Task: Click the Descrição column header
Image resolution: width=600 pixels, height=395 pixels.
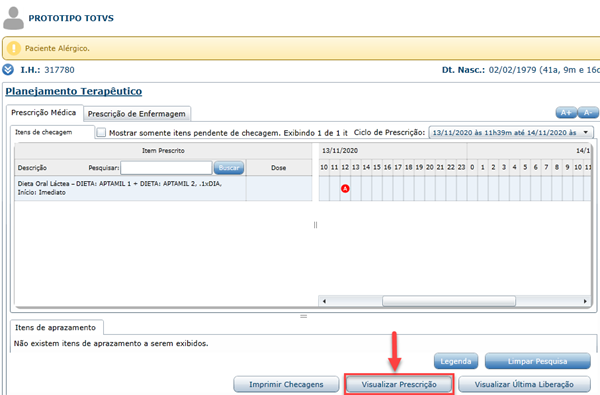Action: tap(32, 168)
